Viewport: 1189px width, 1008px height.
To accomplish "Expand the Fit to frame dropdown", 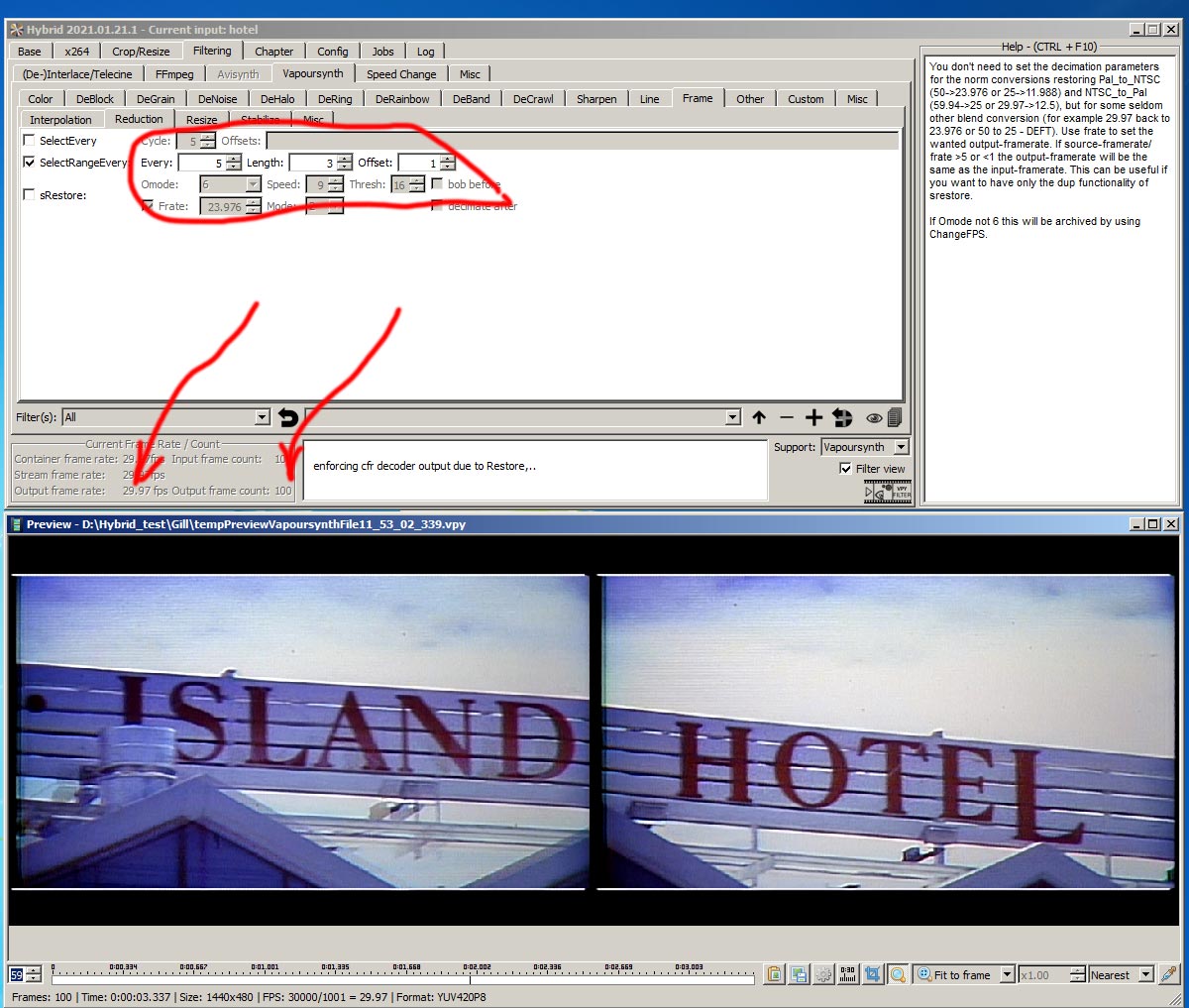I will tap(1007, 974).
